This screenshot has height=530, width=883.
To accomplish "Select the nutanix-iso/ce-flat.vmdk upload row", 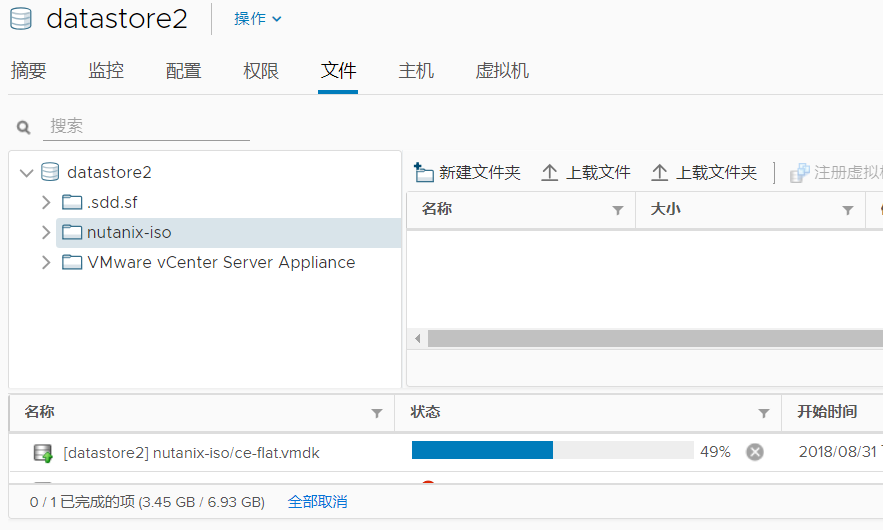I will [x=446, y=452].
